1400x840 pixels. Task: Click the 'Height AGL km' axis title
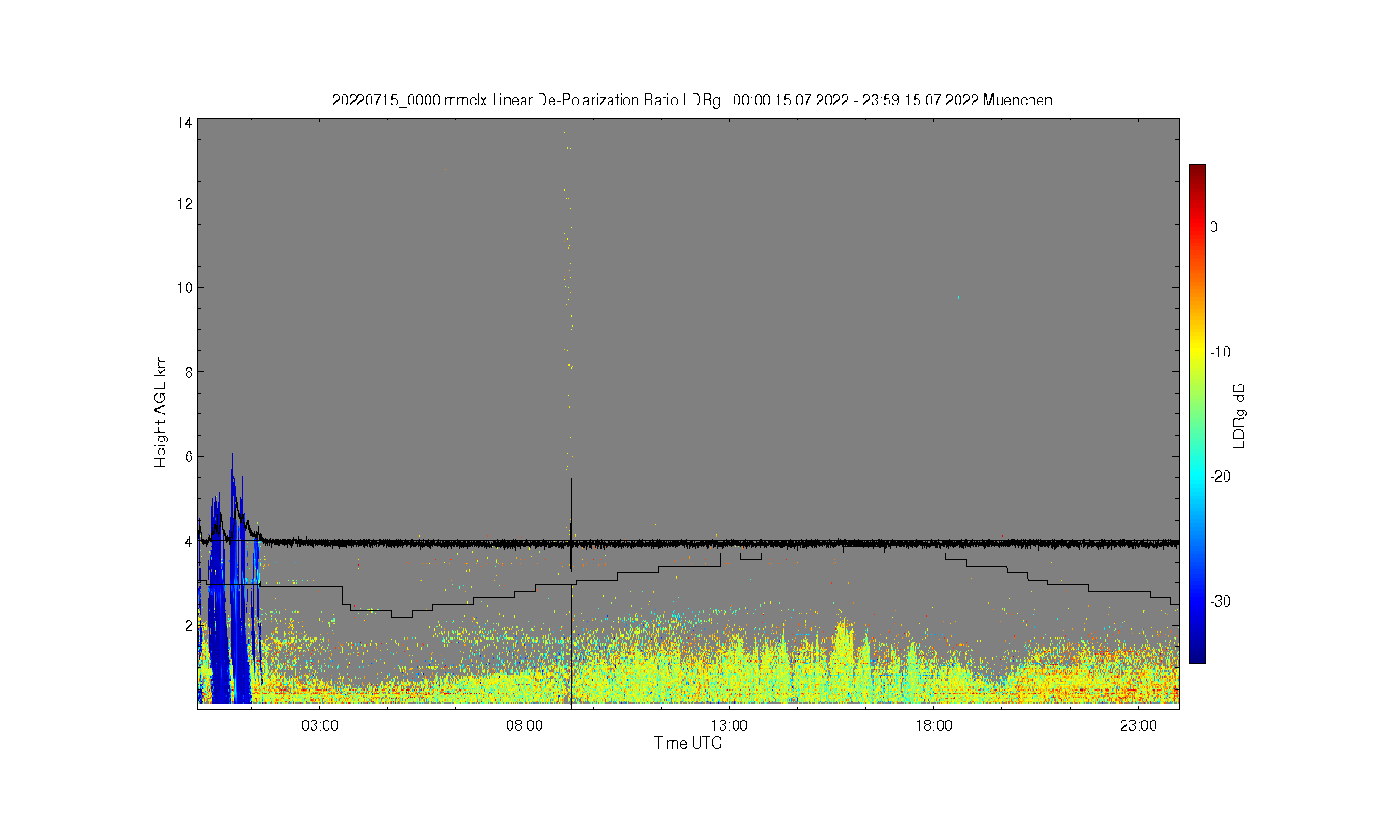point(161,412)
